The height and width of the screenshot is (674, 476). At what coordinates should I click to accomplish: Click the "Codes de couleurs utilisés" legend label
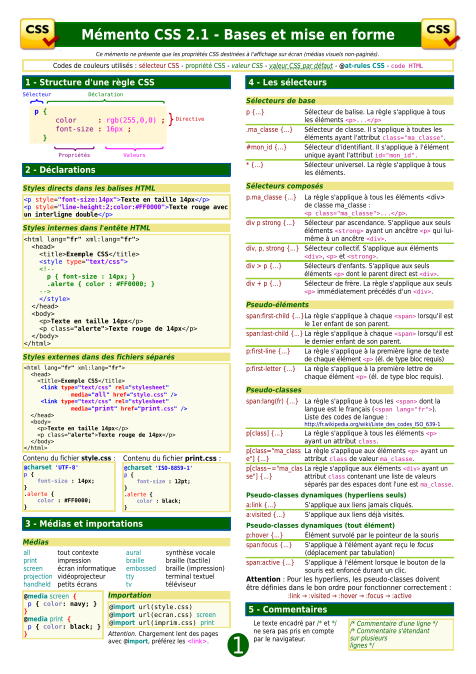(93, 66)
